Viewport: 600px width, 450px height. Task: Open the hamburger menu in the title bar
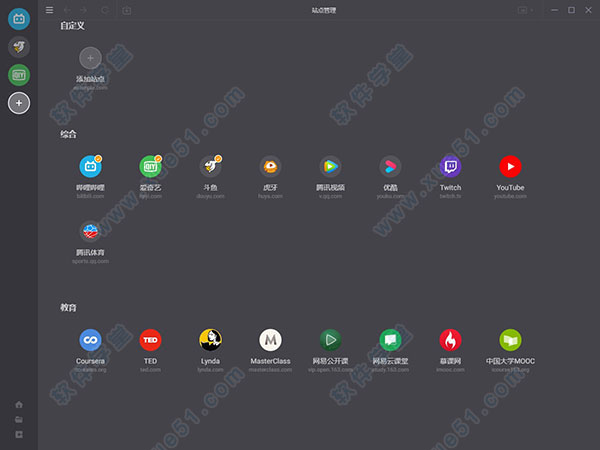tap(49, 10)
